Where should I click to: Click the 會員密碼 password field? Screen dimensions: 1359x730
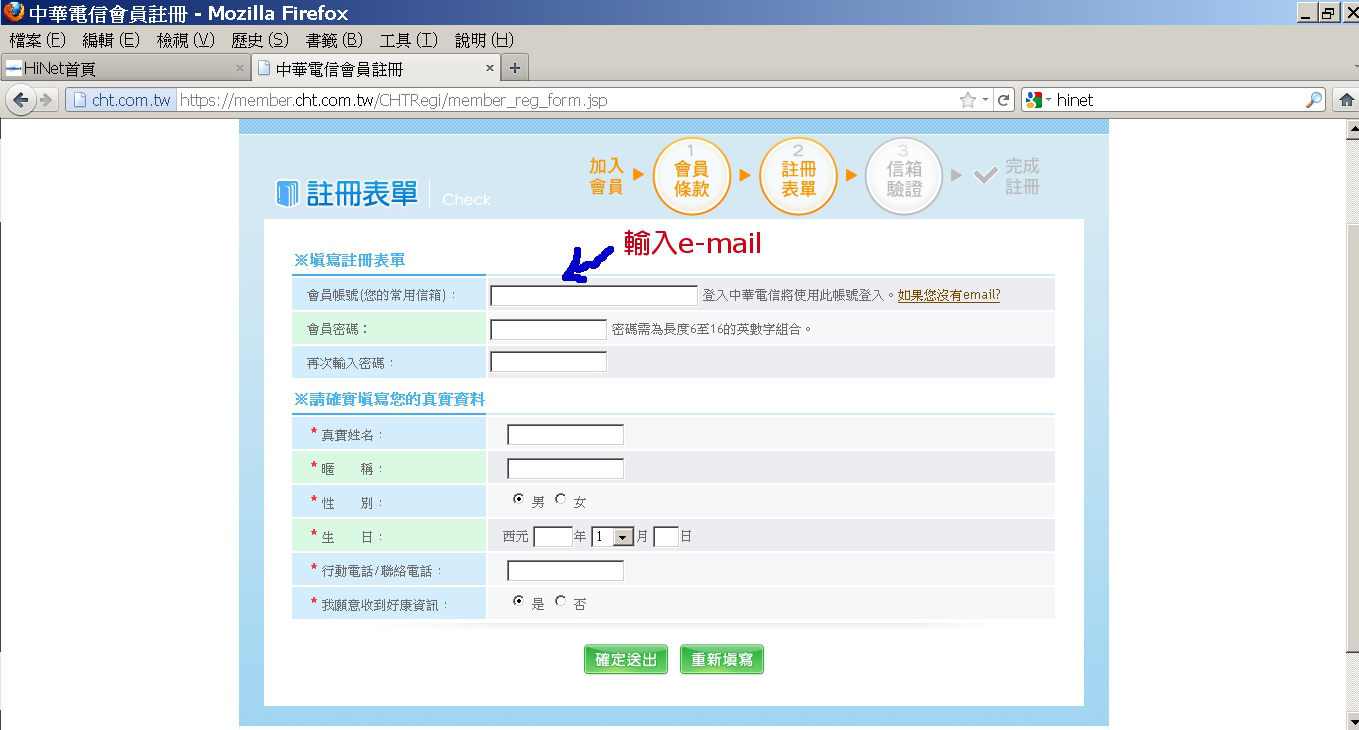tap(548, 330)
